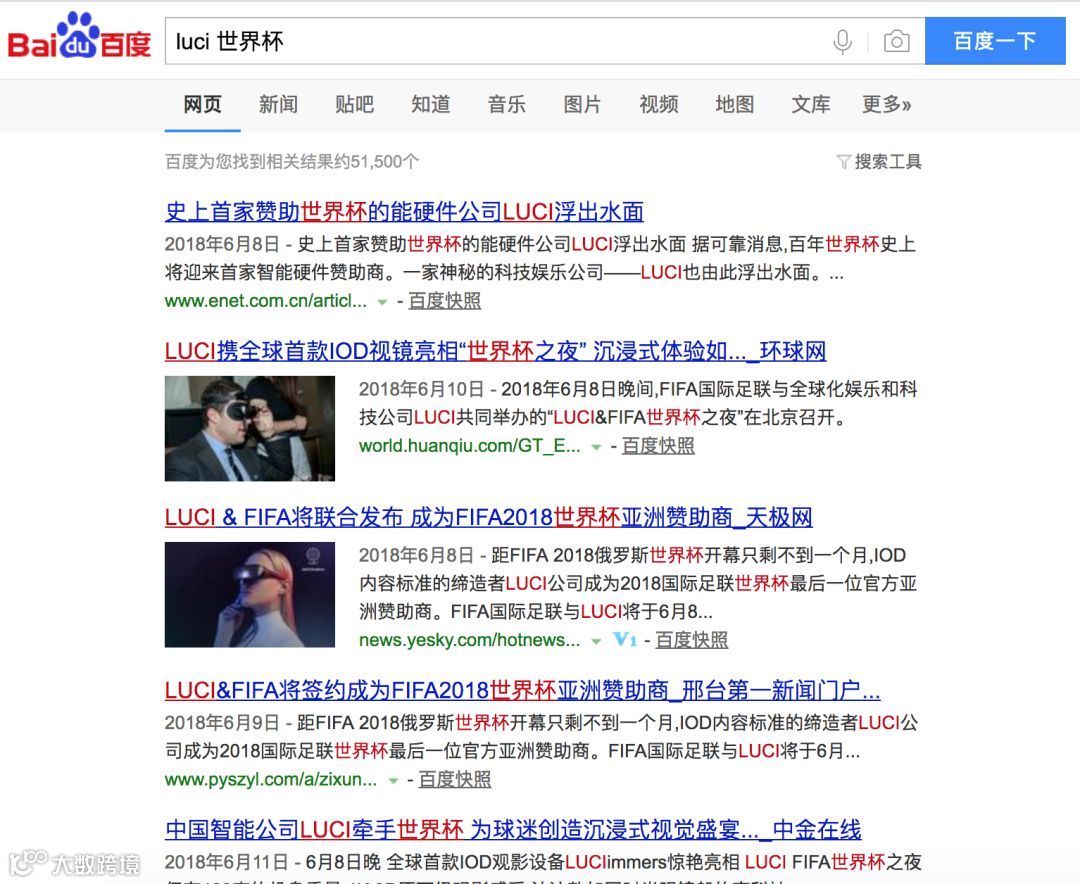This screenshot has width=1080, height=884.
Task: Select the 网页 tab
Action: pyautogui.click(x=202, y=105)
